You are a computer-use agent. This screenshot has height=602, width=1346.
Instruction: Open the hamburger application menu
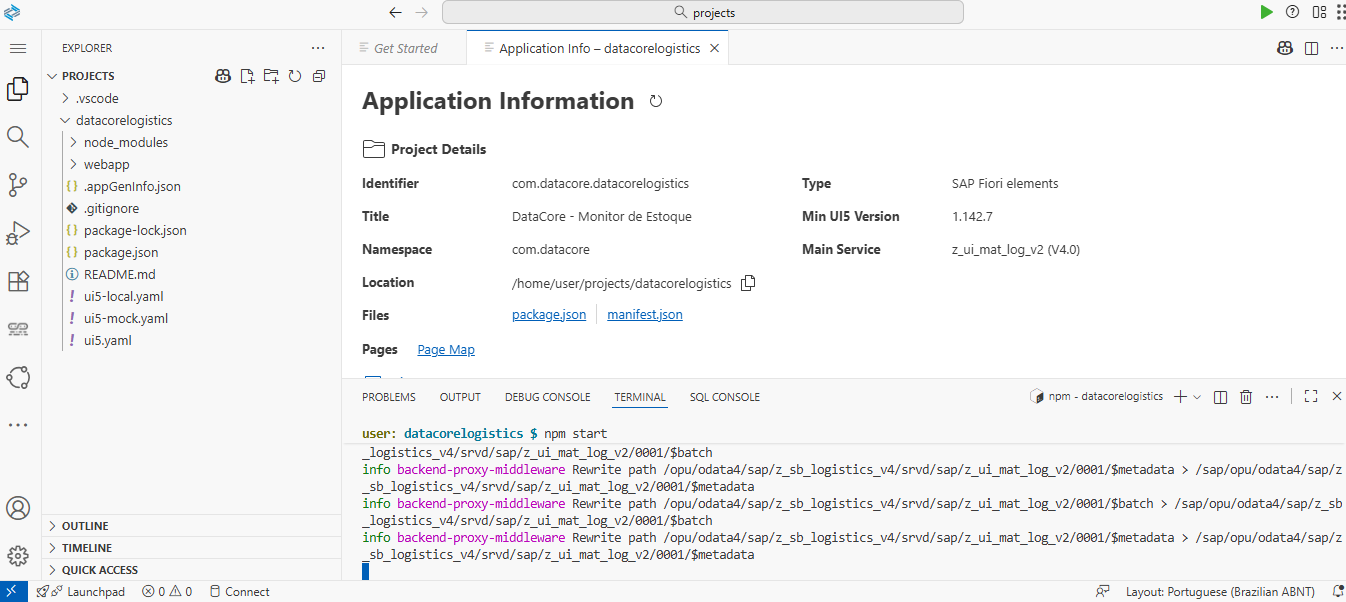coord(18,48)
